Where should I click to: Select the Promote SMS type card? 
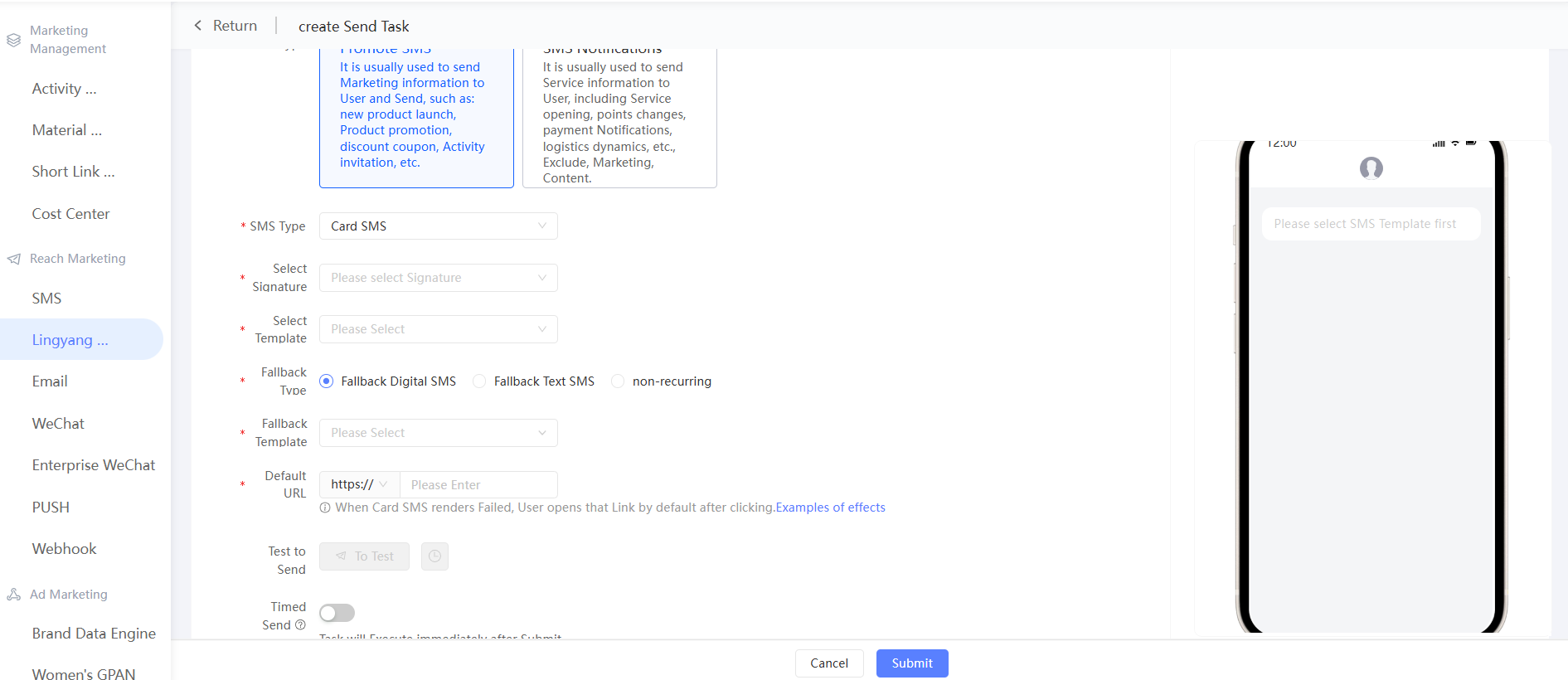tap(416, 118)
